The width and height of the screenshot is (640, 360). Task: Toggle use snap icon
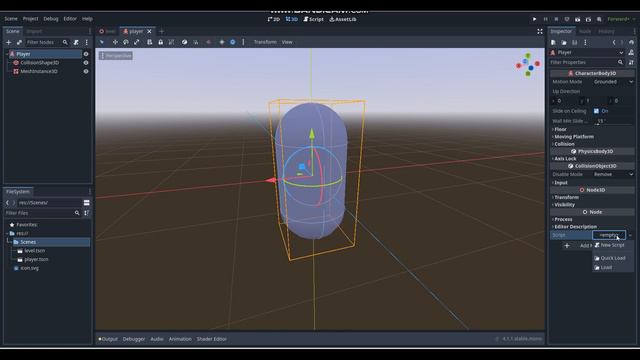(196, 42)
